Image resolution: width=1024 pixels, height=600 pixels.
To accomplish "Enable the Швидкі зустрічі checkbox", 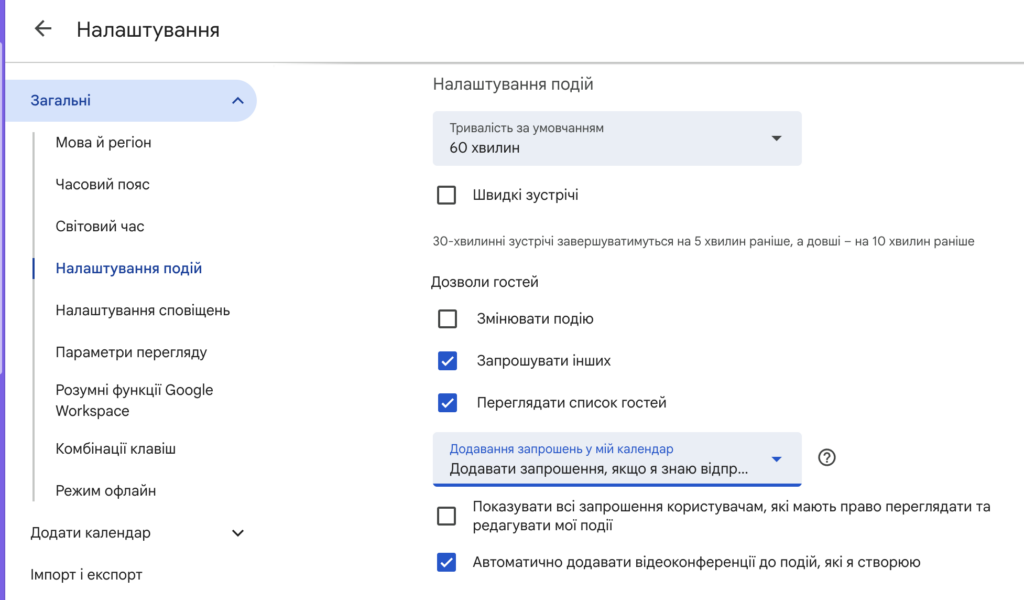I will pos(447,195).
